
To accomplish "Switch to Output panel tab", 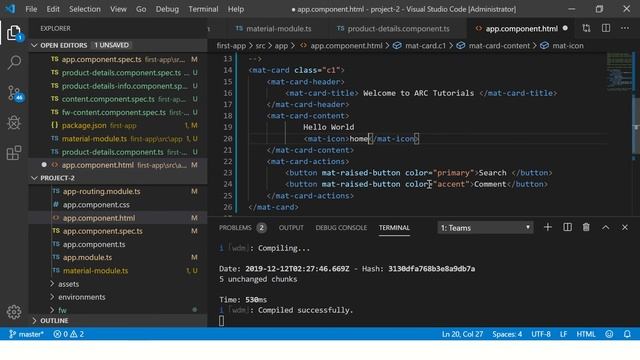I will [291, 228].
